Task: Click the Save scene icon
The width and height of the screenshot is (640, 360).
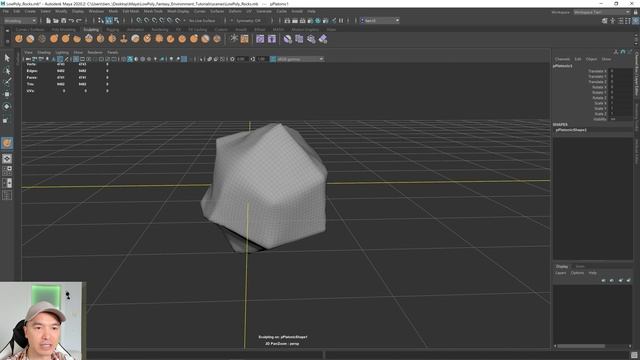Action: click(63, 20)
